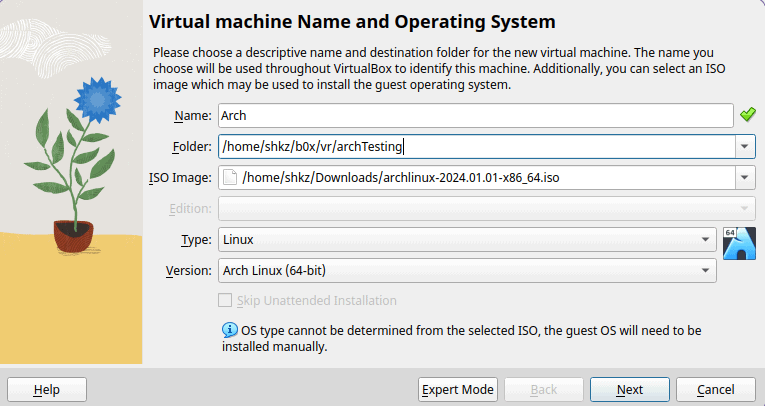Click the ISO file document icon
This screenshot has height=406, width=765.
point(230,178)
